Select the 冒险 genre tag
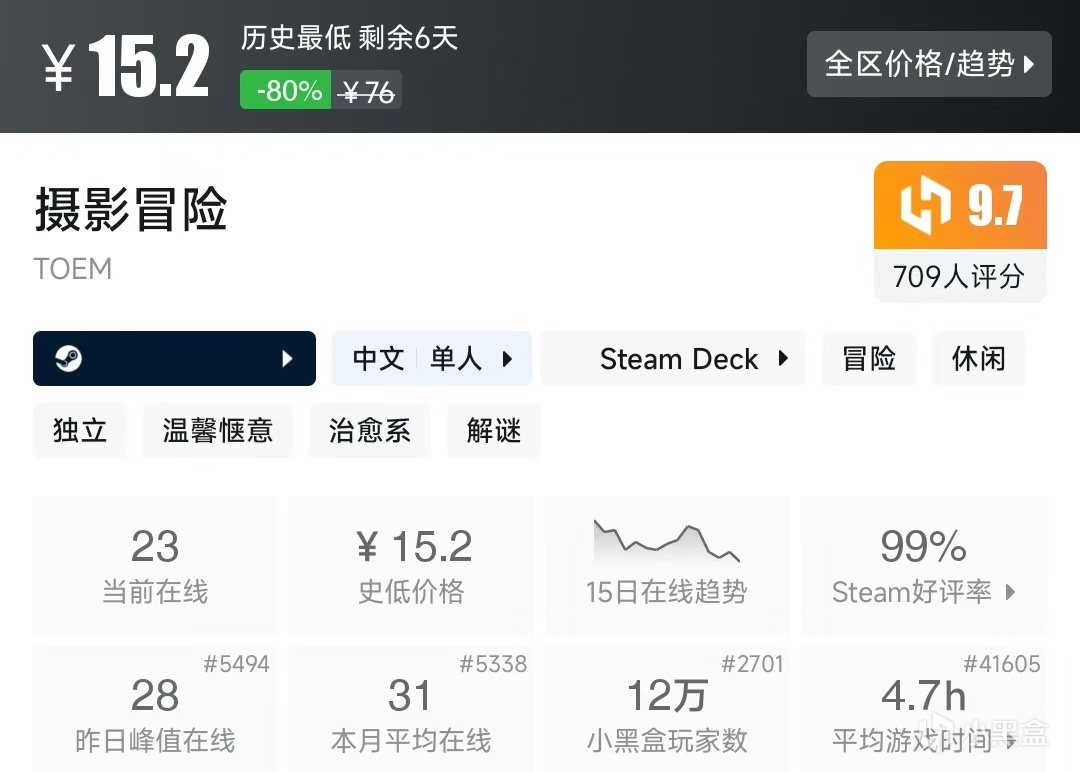Viewport: 1080px width, 772px height. point(868,358)
